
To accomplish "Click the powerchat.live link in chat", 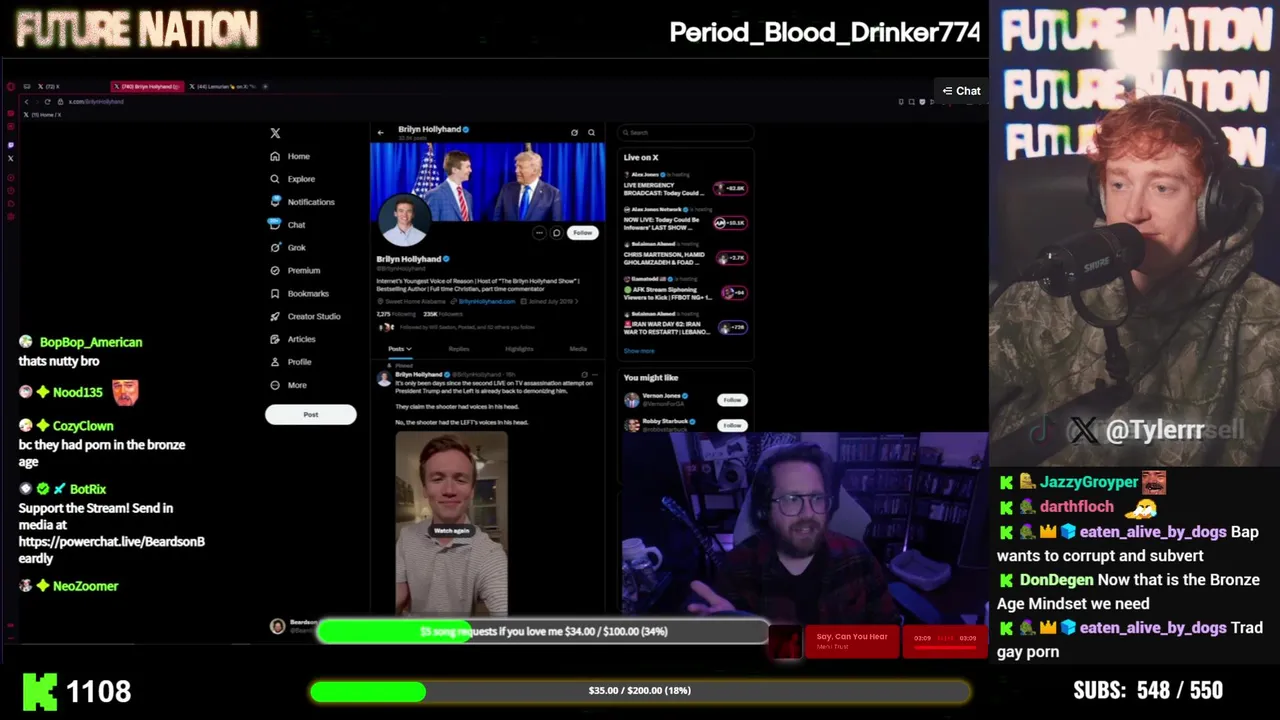I will pos(111,550).
